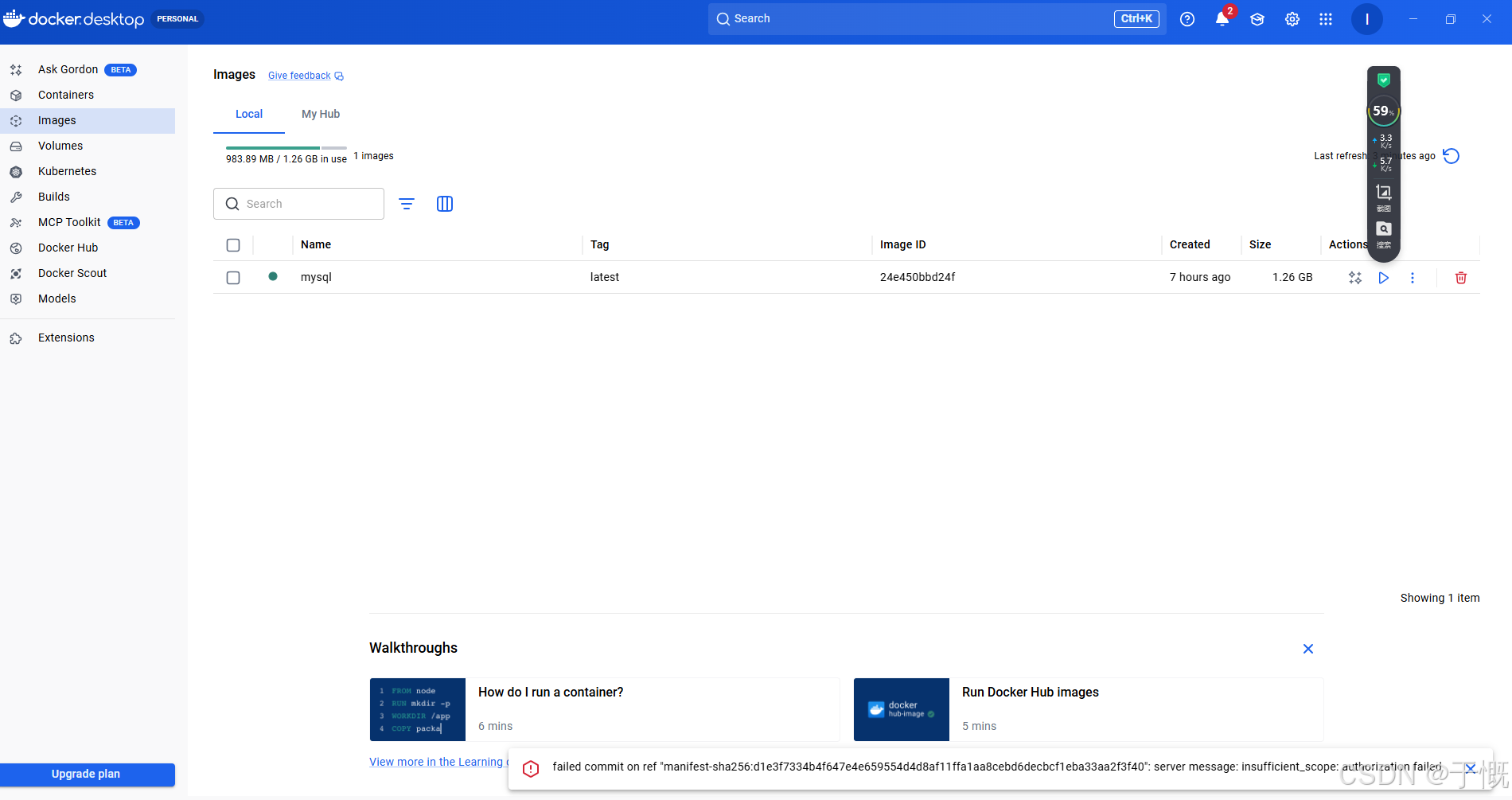Run the mysql image
This screenshot has height=800, width=1512.
[x=1384, y=278]
